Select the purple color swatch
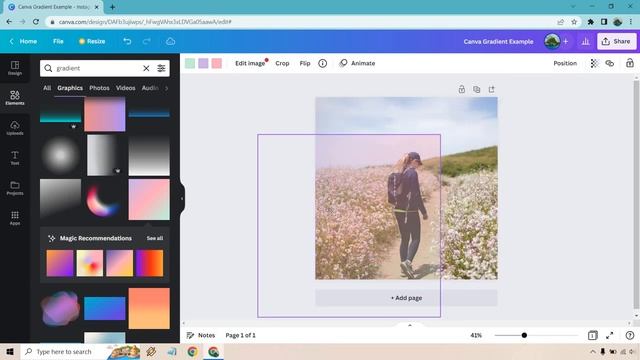 point(203,63)
